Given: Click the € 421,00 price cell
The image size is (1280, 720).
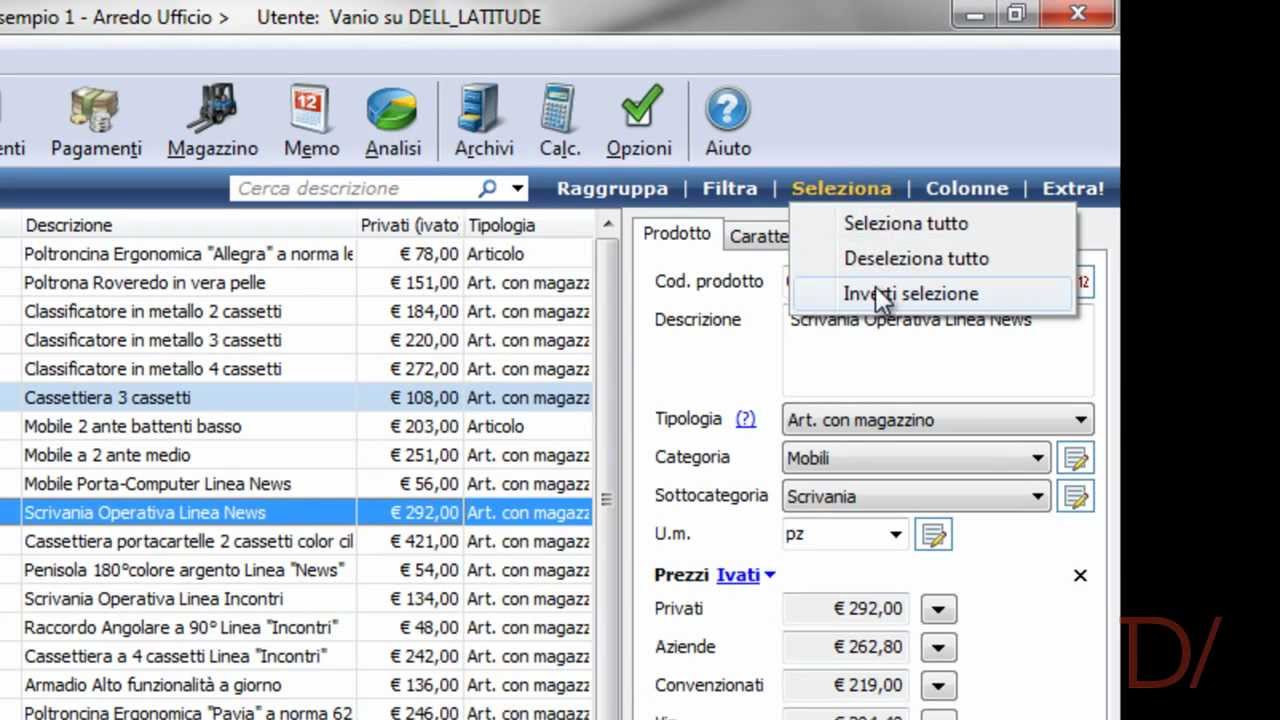Looking at the screenshot, I should (410, 541).
